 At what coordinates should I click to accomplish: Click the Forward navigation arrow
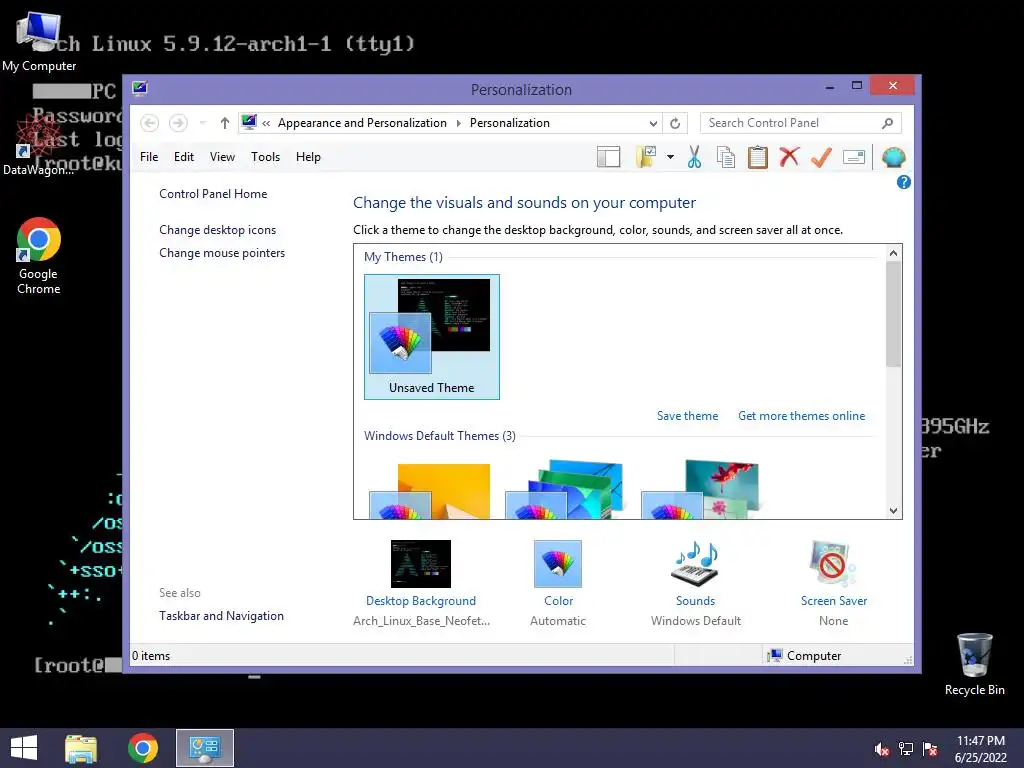tap(178, 123)
